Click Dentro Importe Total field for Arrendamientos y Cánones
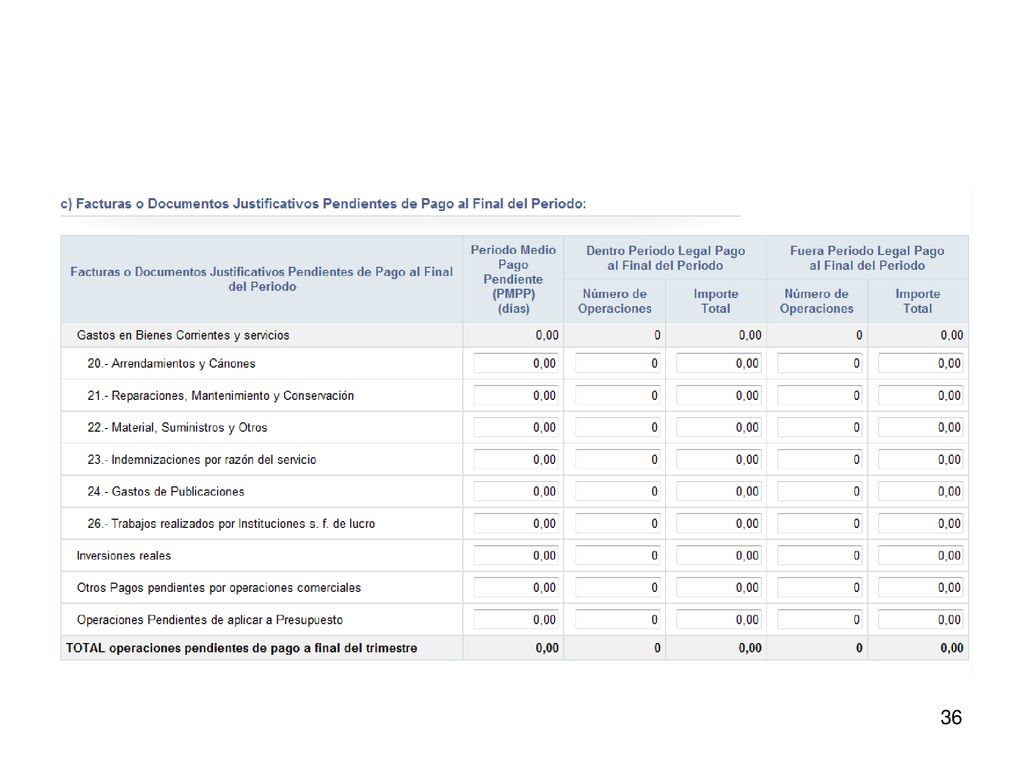The image size is (1024, 768). 719,363
